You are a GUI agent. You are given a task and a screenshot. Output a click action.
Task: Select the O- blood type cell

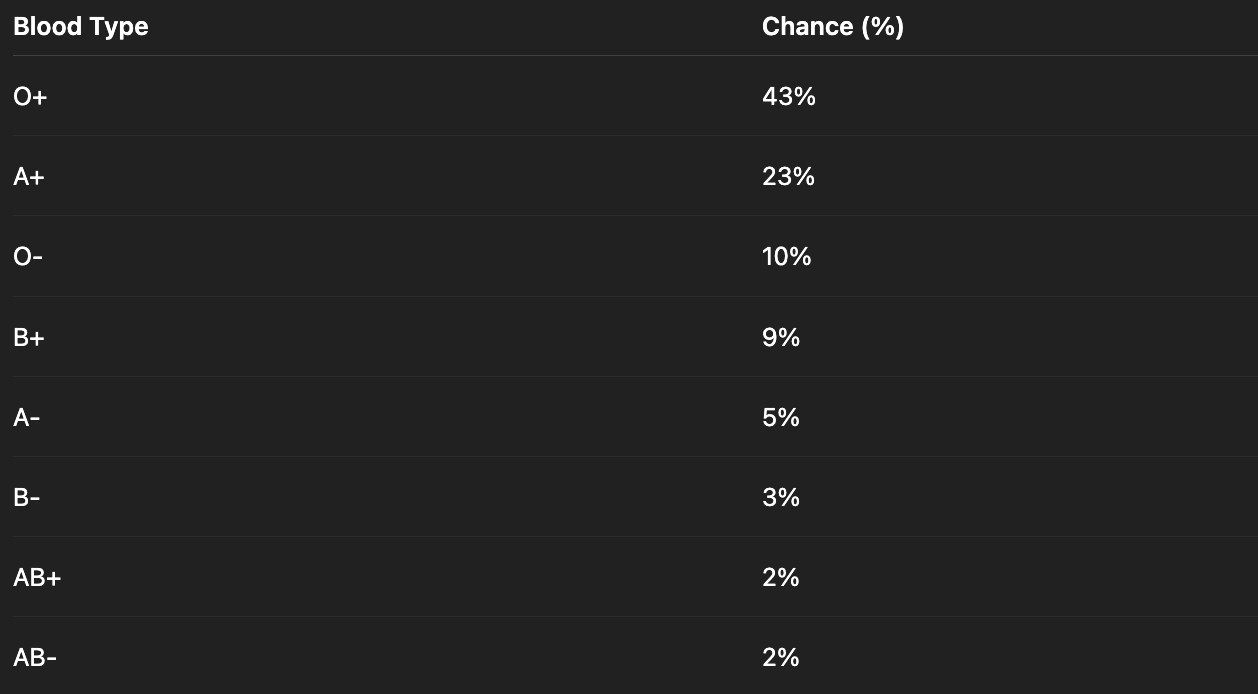(x=28, y=257)
